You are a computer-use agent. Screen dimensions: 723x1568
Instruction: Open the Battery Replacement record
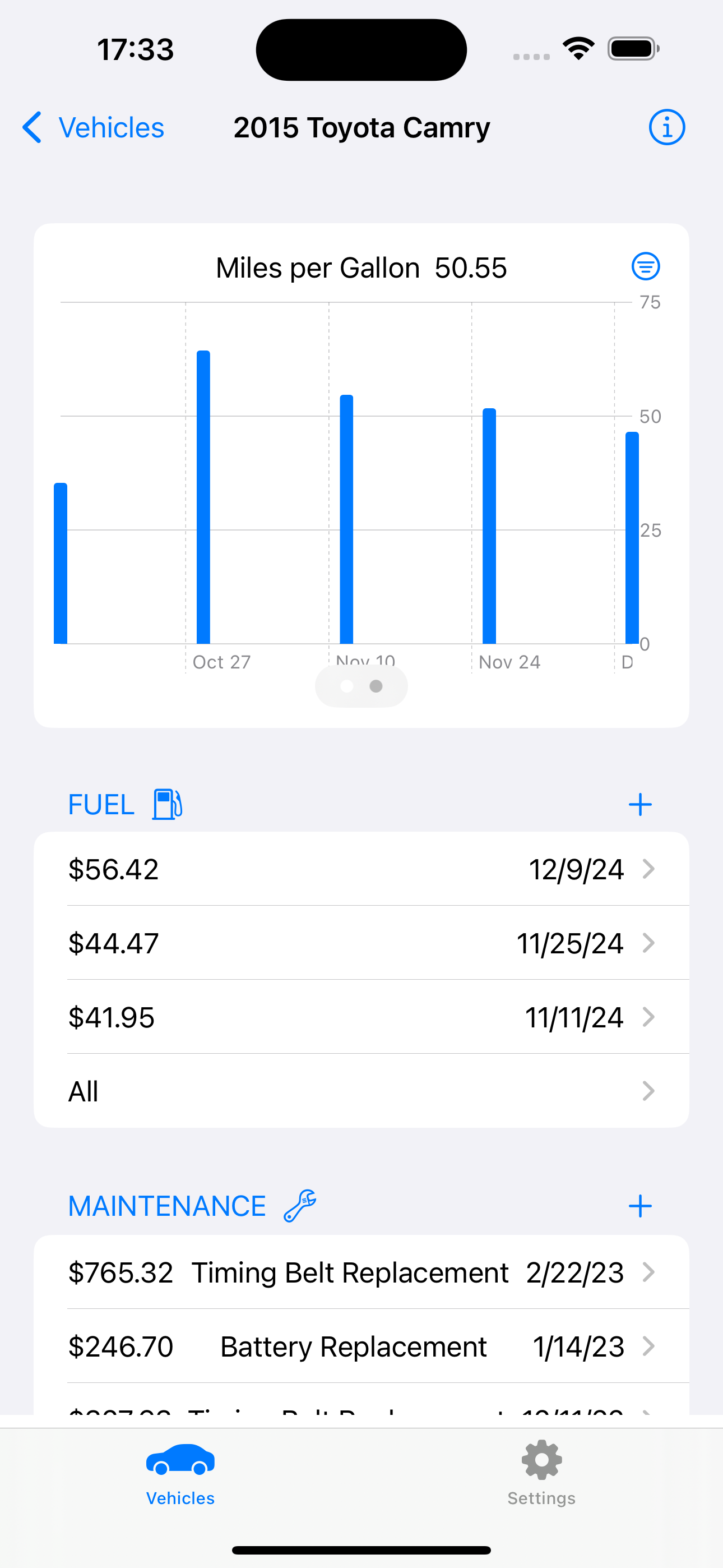click(x=361, y=1346)
